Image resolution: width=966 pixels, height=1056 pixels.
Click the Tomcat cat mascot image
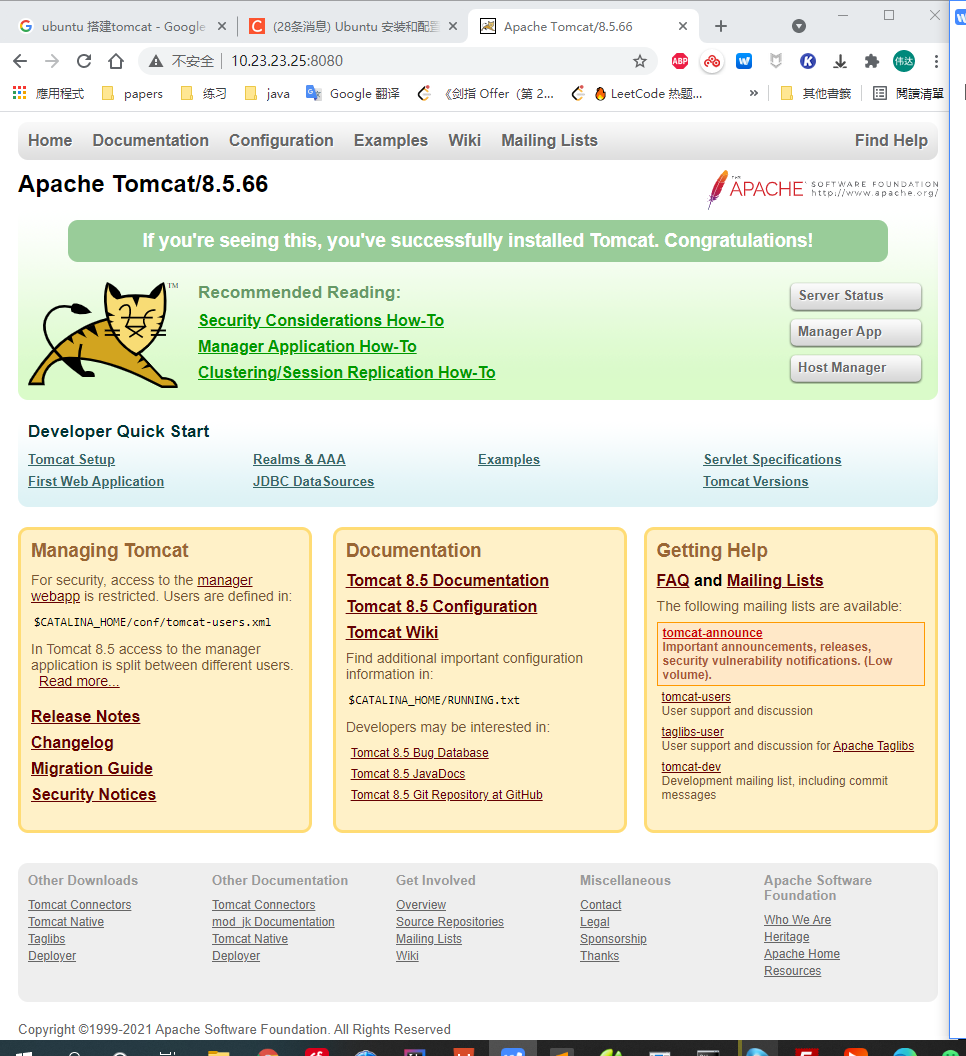103,335
